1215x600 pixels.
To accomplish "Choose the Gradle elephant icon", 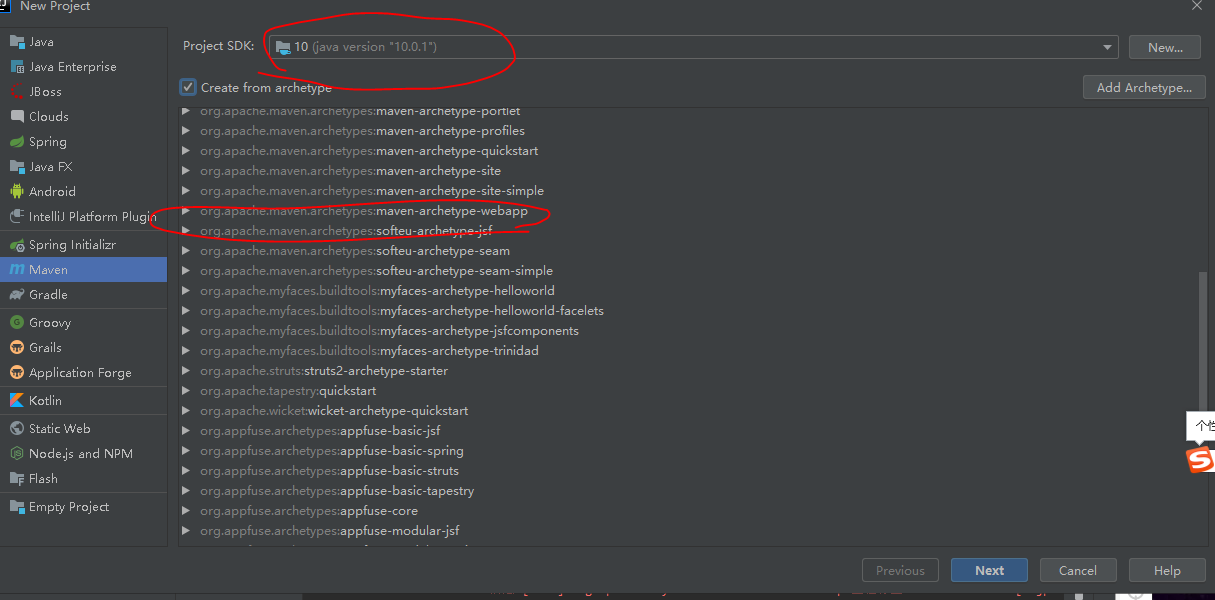I will point(16,295).
